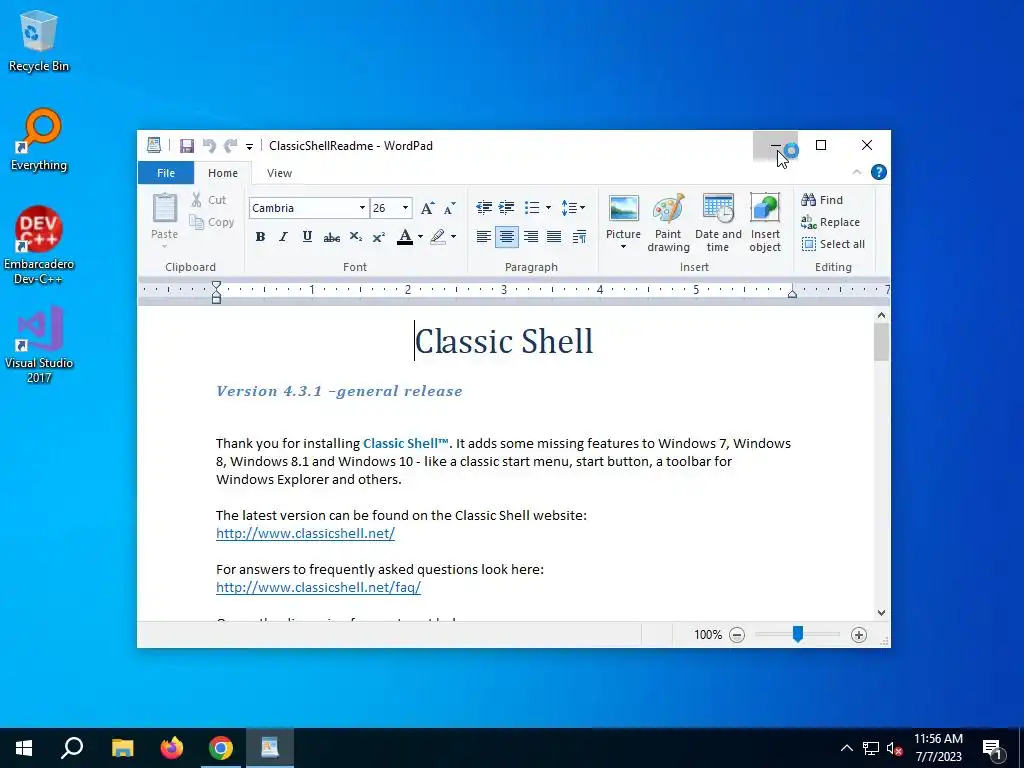Click the zoom in plus button
1024x768 pixels.
[859, 635]
